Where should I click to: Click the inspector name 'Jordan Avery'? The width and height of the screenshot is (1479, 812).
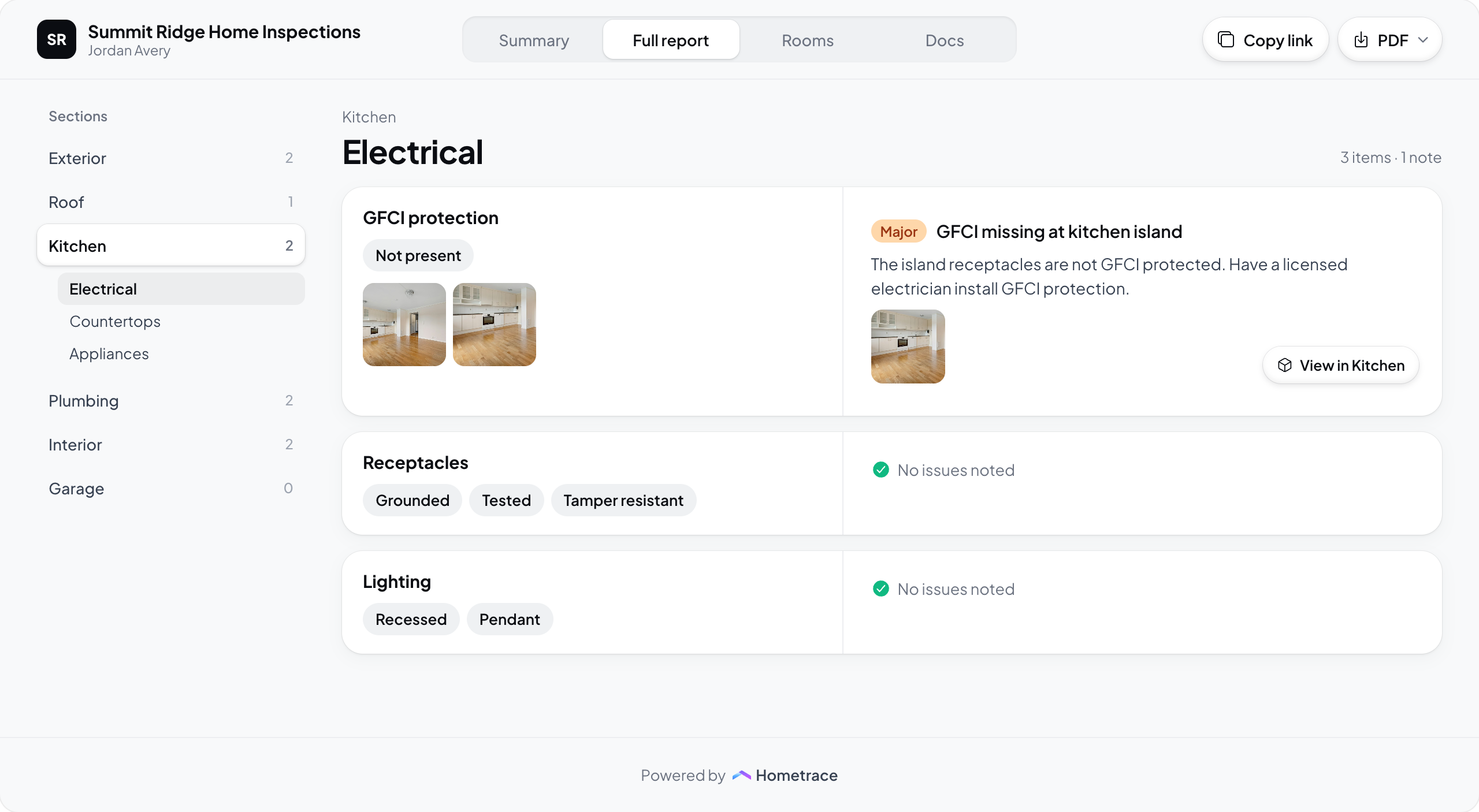coord(129,51)
